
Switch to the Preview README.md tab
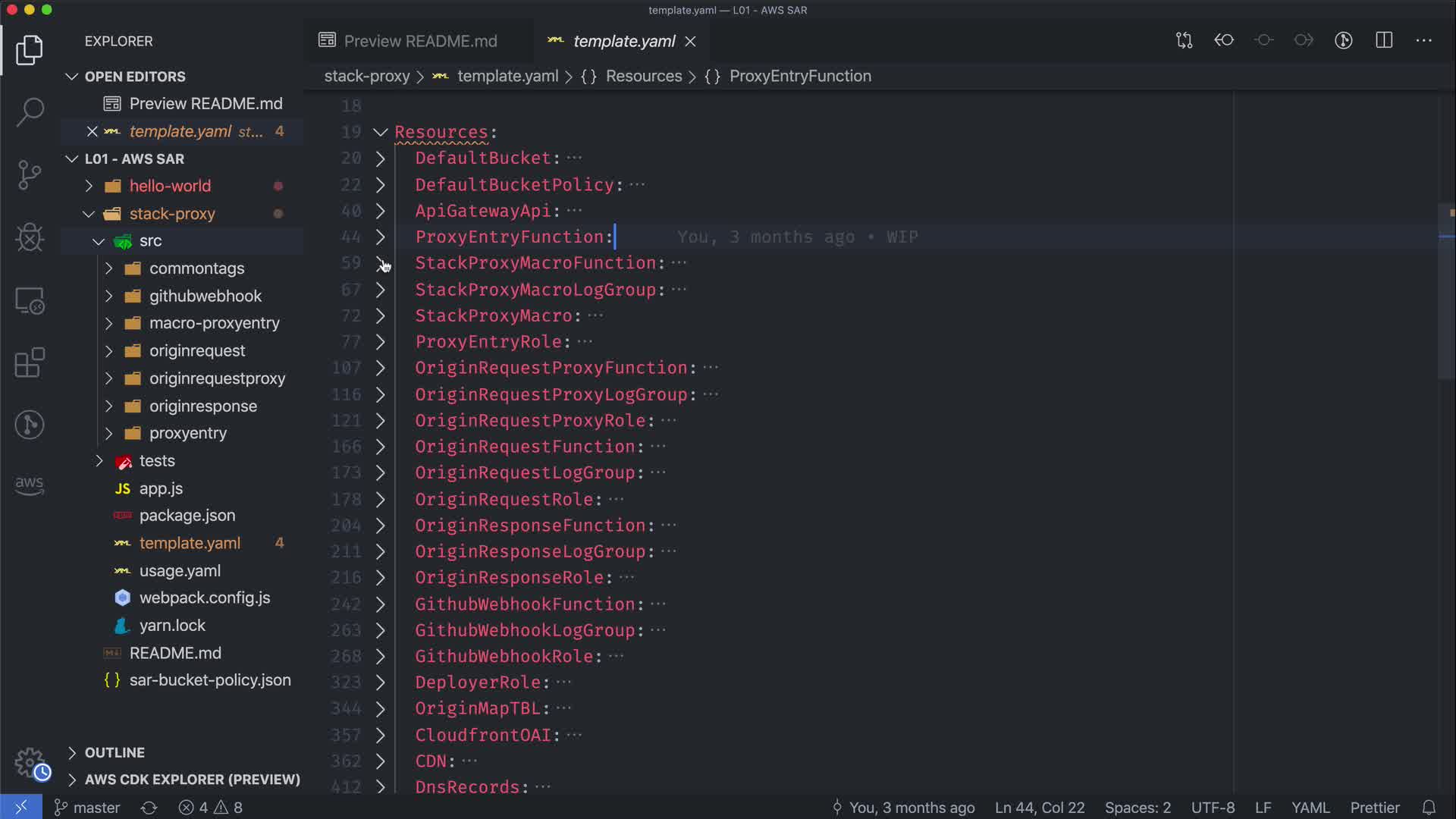tap(419, 41)
